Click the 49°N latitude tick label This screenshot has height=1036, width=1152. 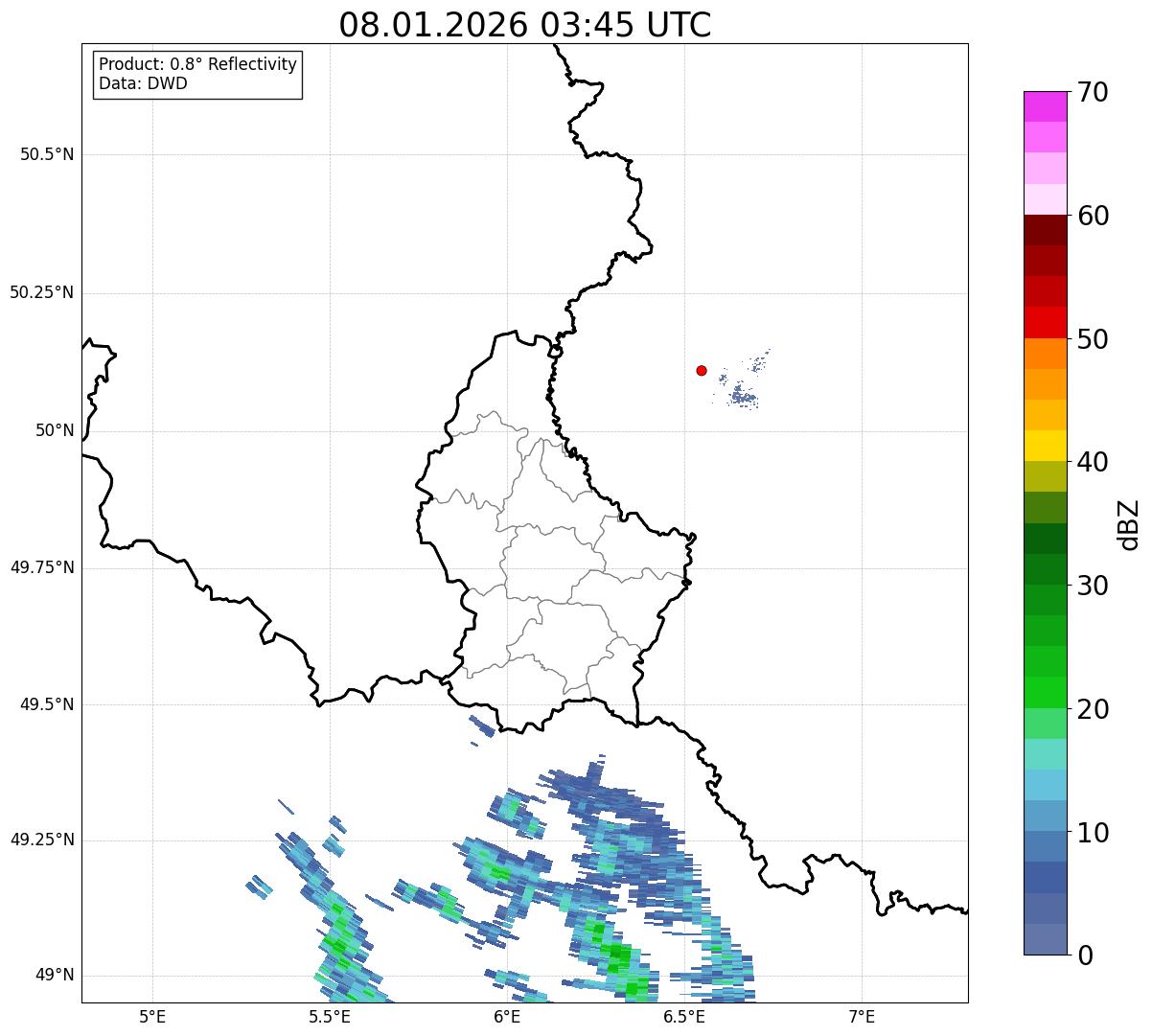55,976
